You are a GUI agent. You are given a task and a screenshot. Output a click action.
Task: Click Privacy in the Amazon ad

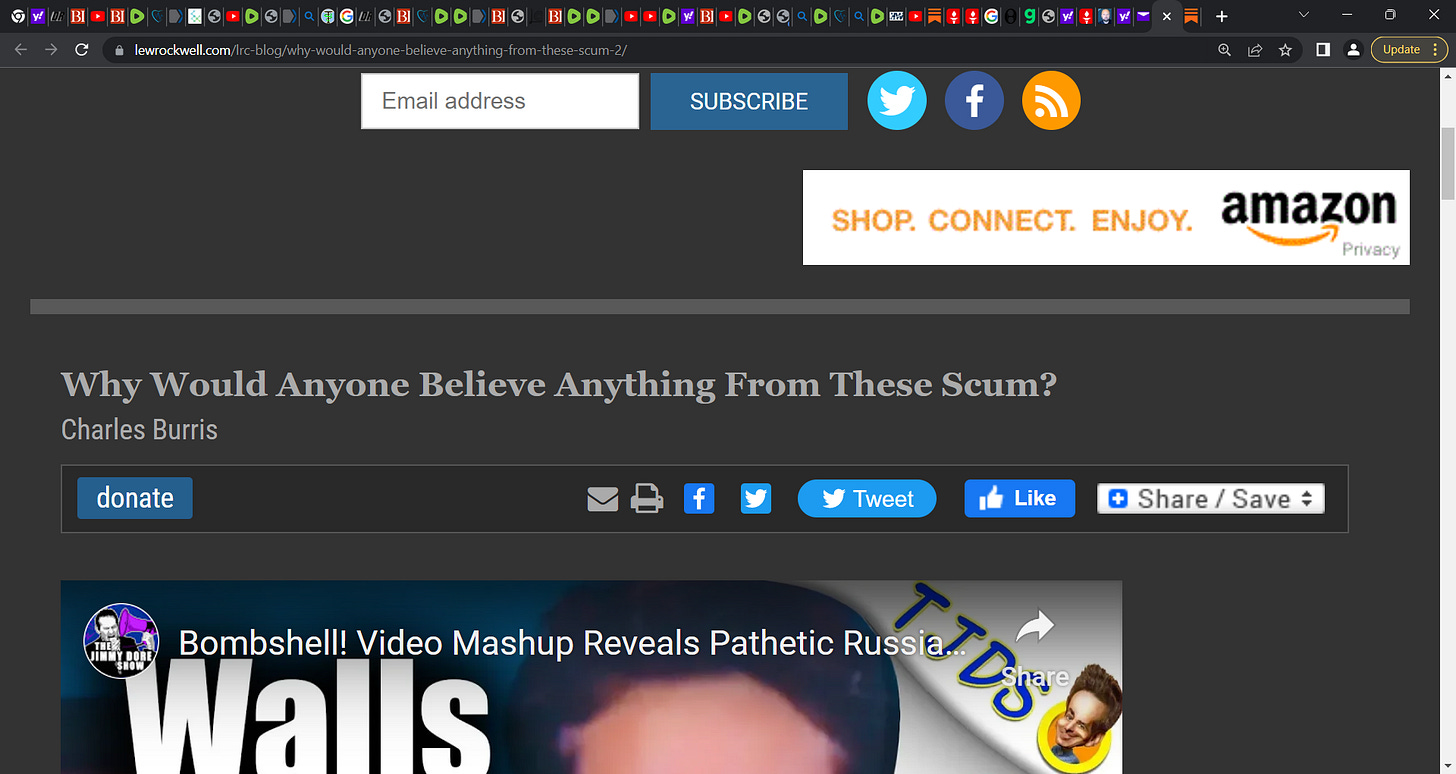tap(1370, 249)
